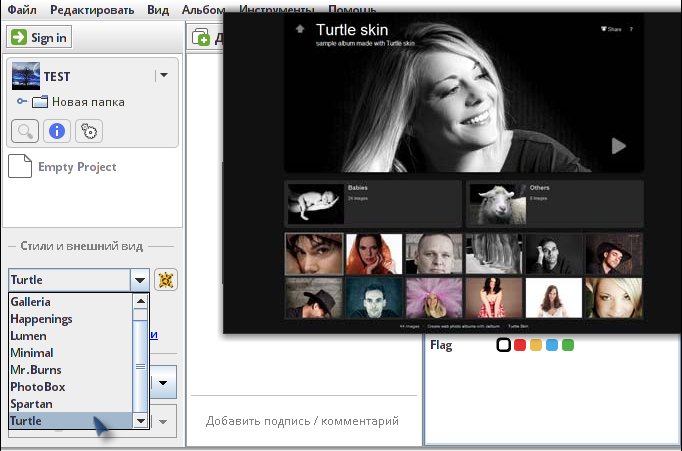Choose Lumen from the skin list
Image resolution: width=682 pixels, height=451 pixels.
pyautogui.click(x=70, y=336)
